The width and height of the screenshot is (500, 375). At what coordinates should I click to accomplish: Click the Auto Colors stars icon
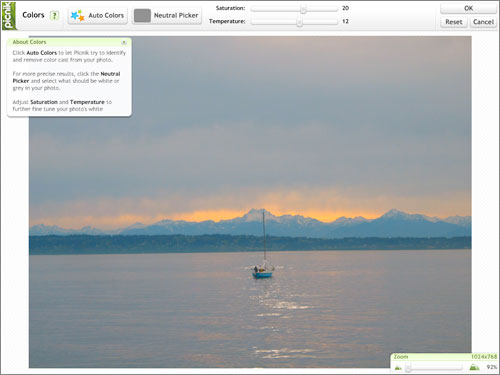pos(77,16)
